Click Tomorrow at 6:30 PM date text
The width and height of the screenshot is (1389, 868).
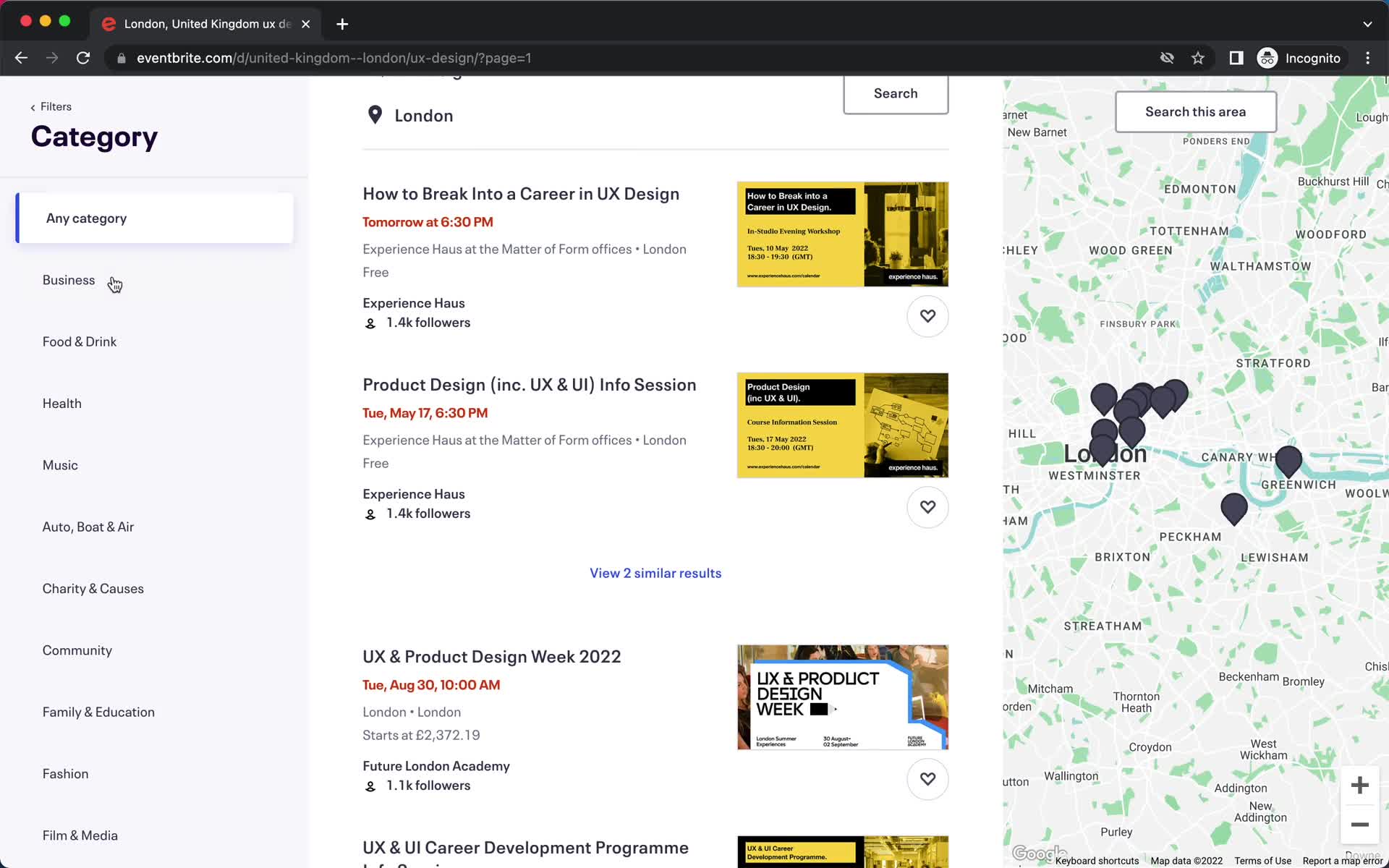[x=428, y=222]
